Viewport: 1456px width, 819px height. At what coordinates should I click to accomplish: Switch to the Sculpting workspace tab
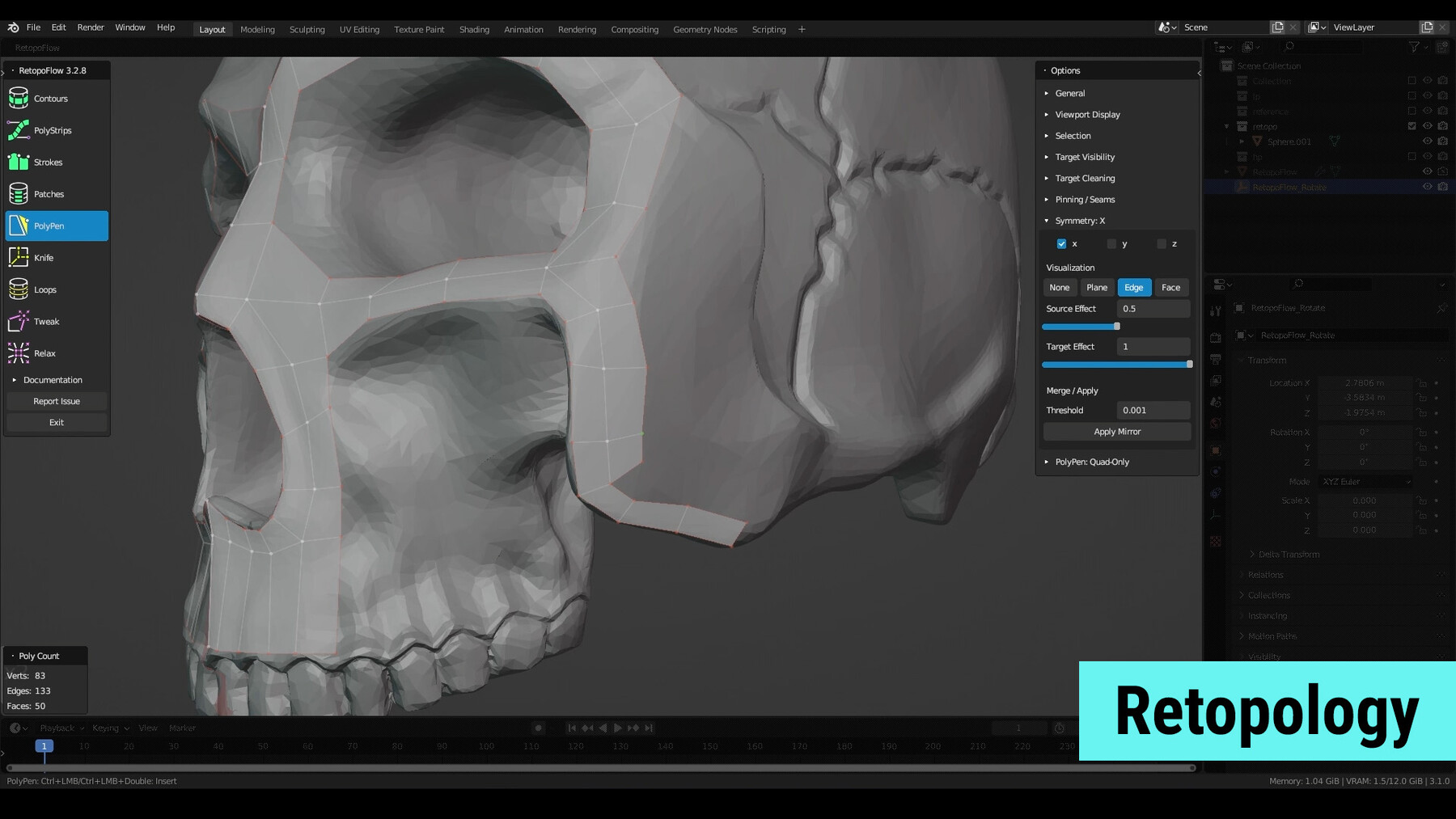(x=307, y=29)
